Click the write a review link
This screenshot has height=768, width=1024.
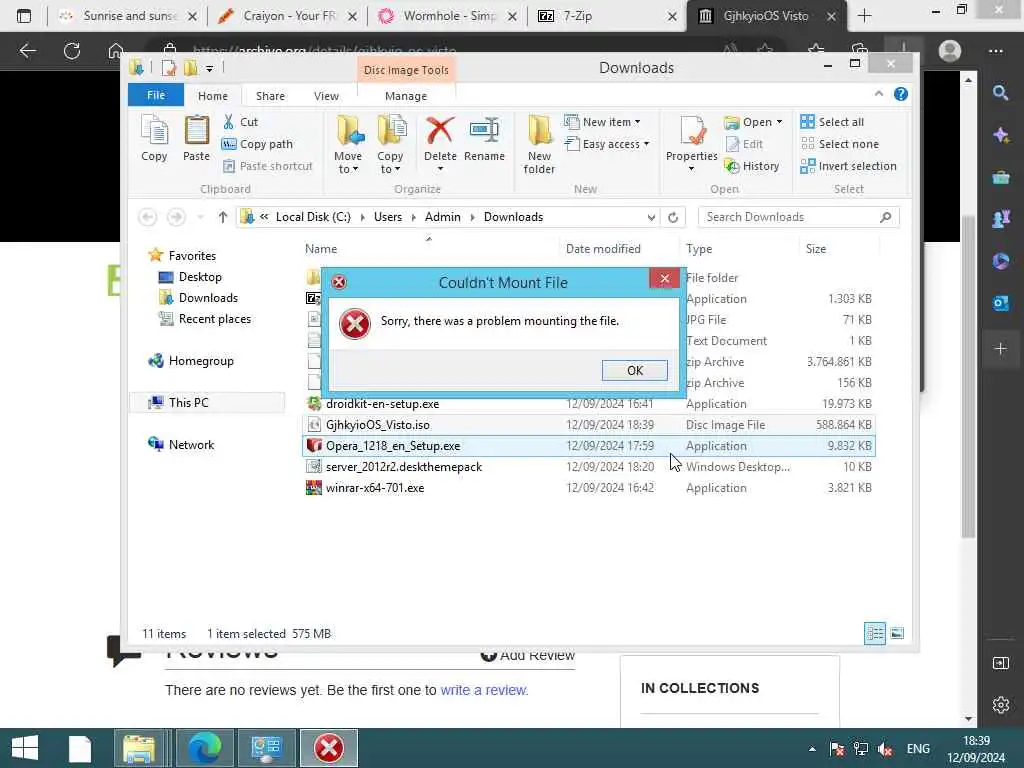point(484,690)
